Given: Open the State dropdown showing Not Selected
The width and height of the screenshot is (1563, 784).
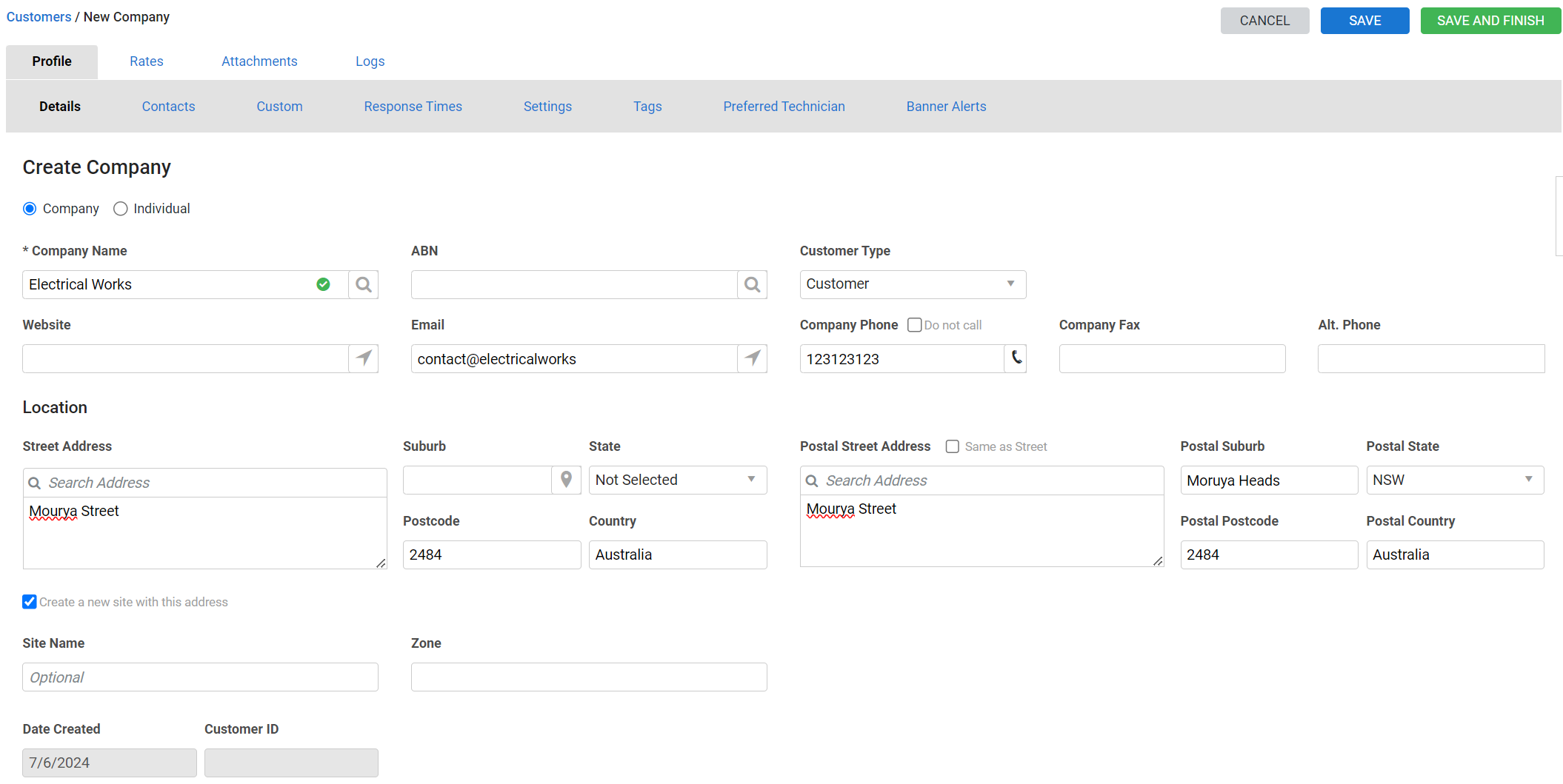Looking at the screenshot, I should 678,480.
